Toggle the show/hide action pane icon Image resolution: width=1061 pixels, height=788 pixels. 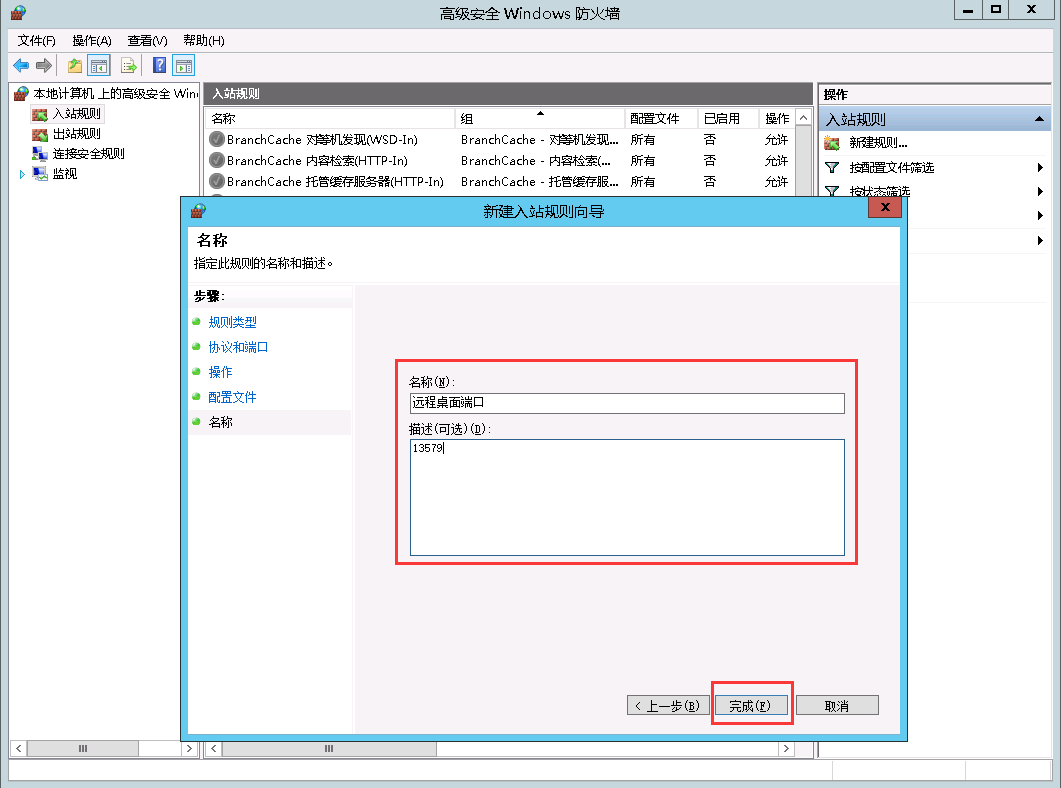click(183, 66)
